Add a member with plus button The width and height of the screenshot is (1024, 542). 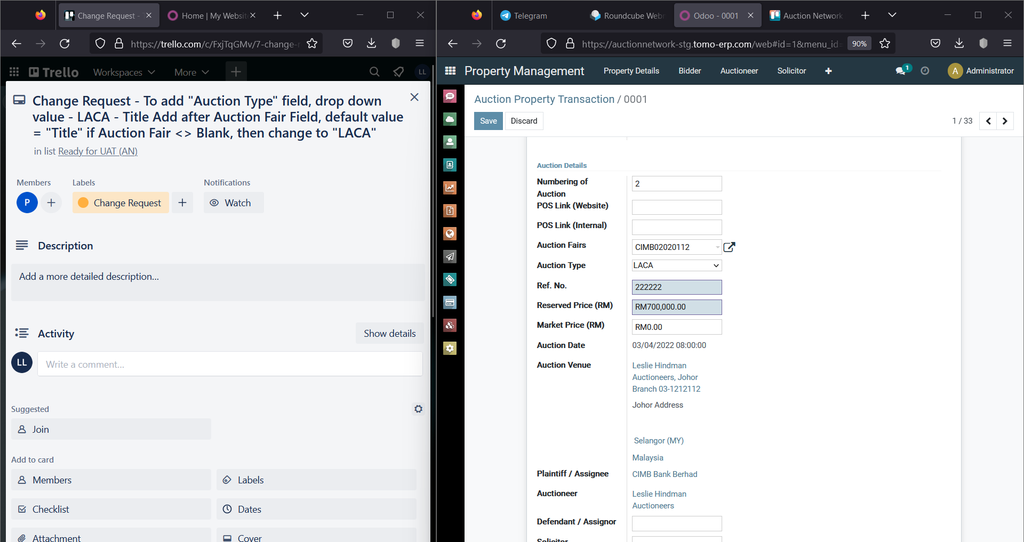pos(51,202)
